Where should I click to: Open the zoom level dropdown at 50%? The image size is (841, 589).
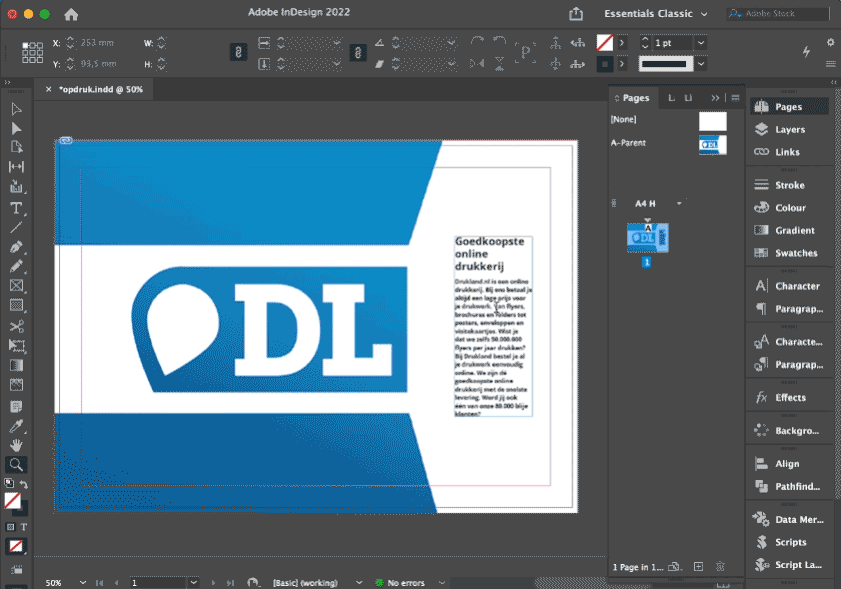[83, 582]
